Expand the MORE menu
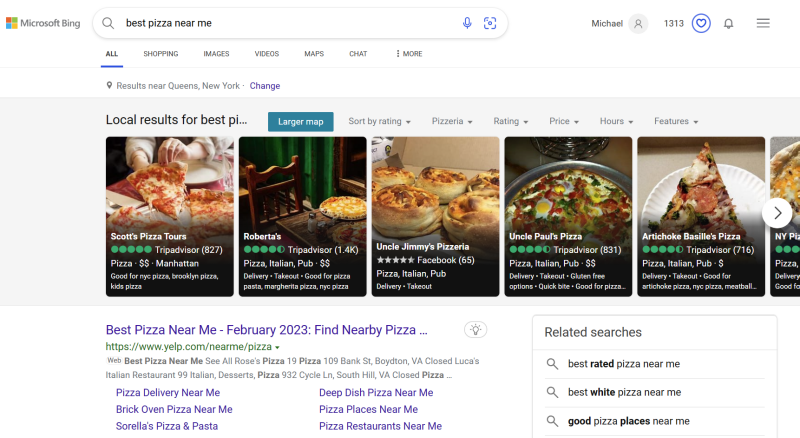Image resolution: width=800 pixels, height=438 pixels. pyautogui.click(x=409, y=54)
